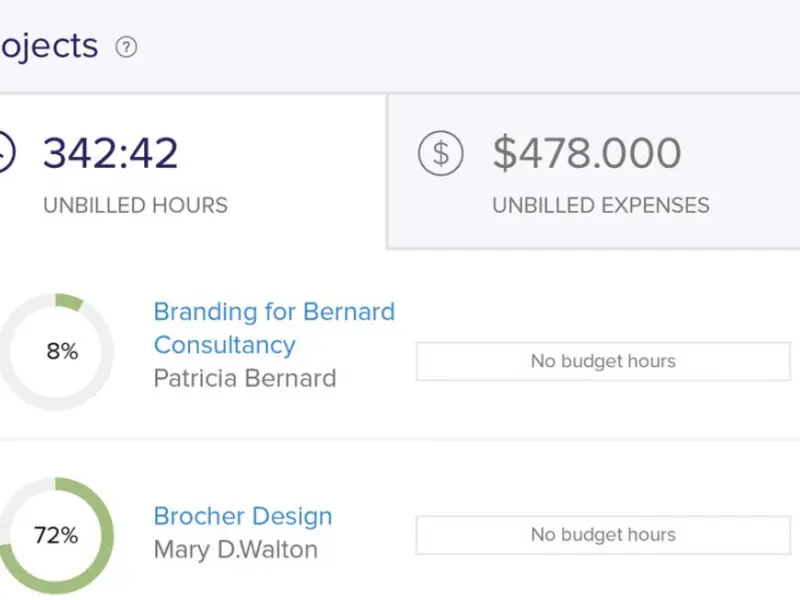Image resolution: width=800 pixels, height=600 pixels.
Task: Switch to the Unbilled Expenses tab
Action: [594, 172]
